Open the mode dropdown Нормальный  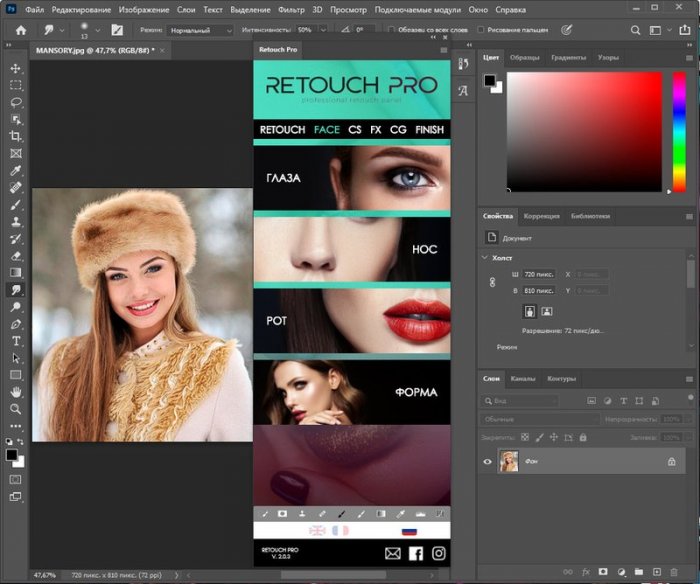point(200,30)
